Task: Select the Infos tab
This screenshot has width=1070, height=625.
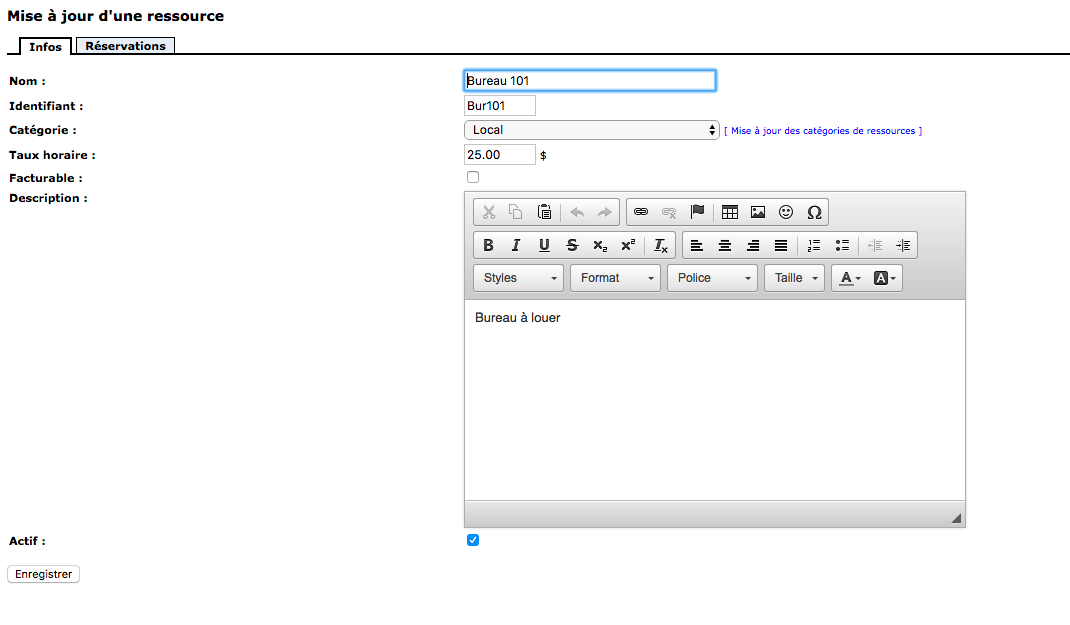Action: [x=45, y=47]
